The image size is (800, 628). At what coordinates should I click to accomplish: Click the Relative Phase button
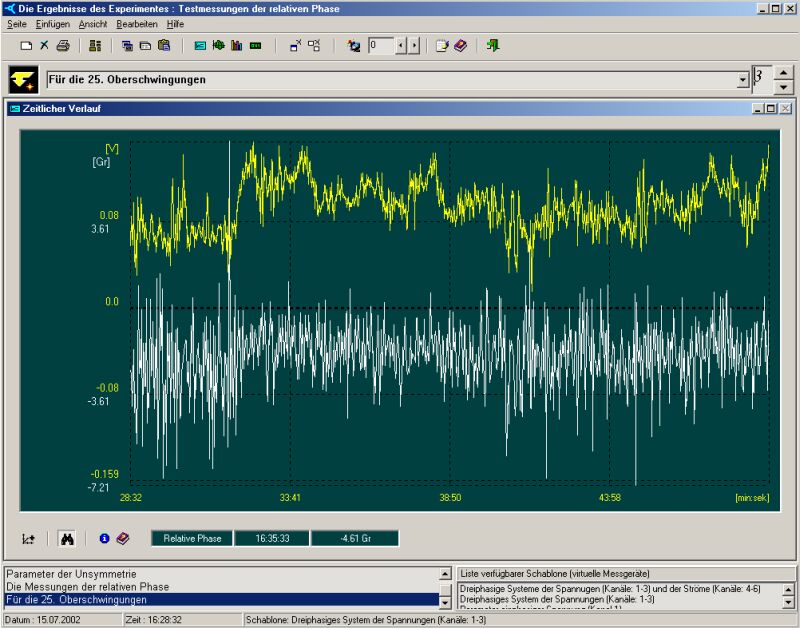(x=192, y=538)
